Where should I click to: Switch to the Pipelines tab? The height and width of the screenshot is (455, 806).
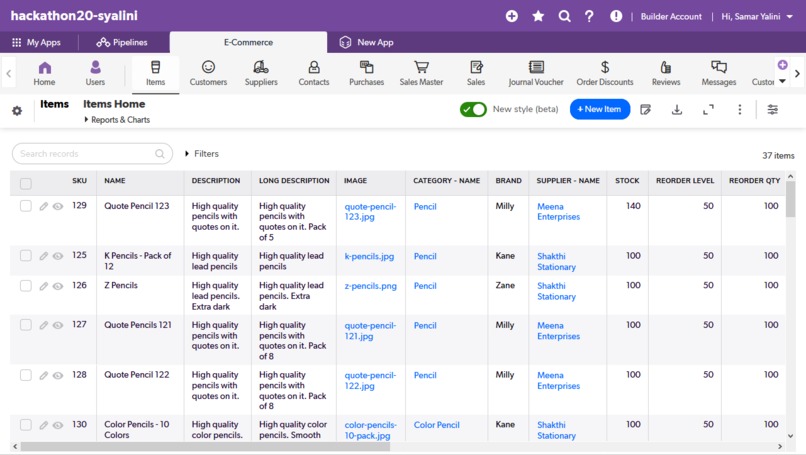pyautogui.click(x=122, y=43)
